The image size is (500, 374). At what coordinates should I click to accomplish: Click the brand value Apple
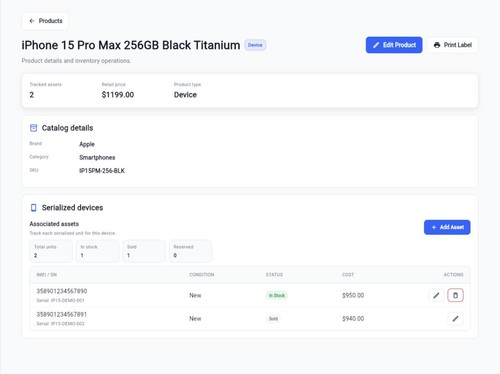coord(87,144)
